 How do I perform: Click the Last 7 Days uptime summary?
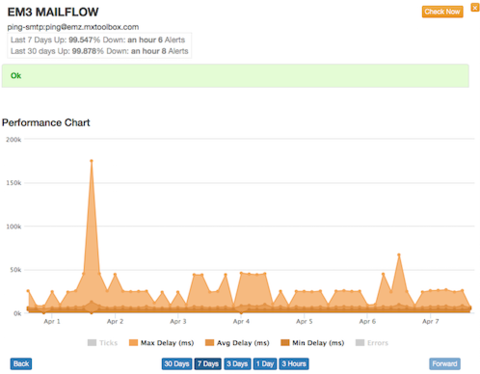click(98, 40)
